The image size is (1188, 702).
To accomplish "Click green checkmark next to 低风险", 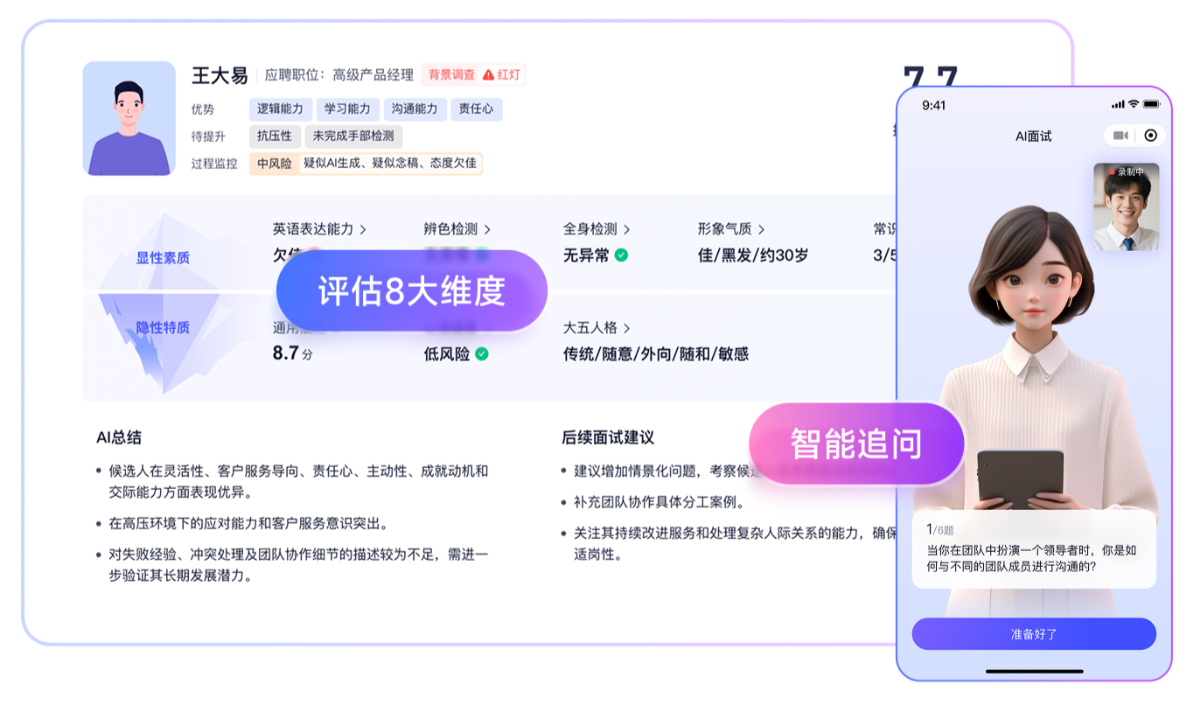I will (x=482, y=353).
